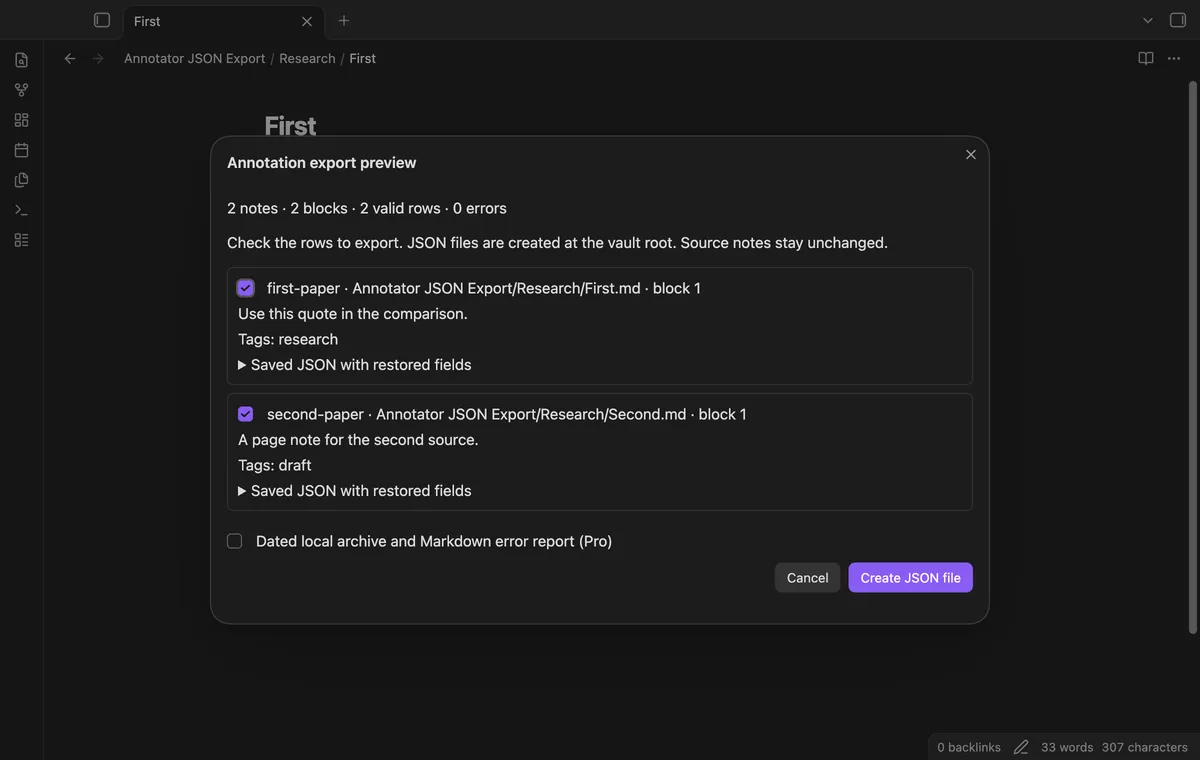
Task: Click first-paper row header path text
Action: (484, 288)
